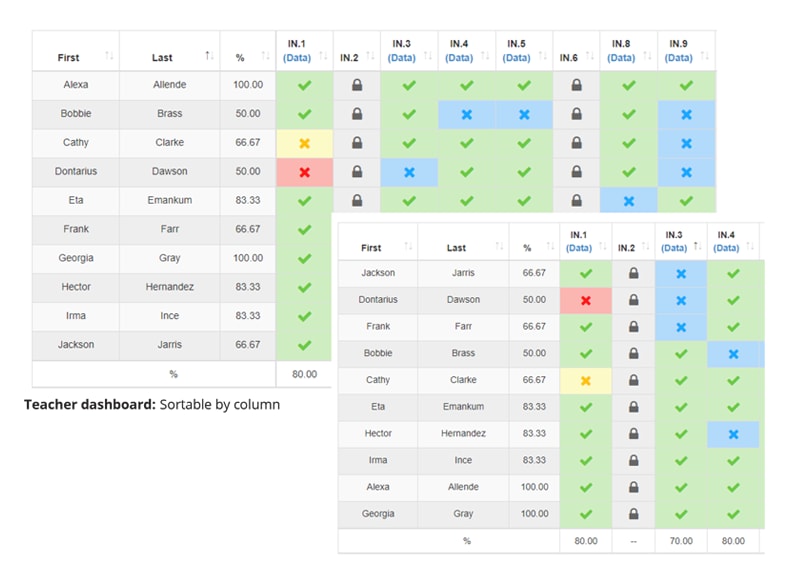
Task: Click Alexa's green checkmark under IN.5
Action: (524, 86)
